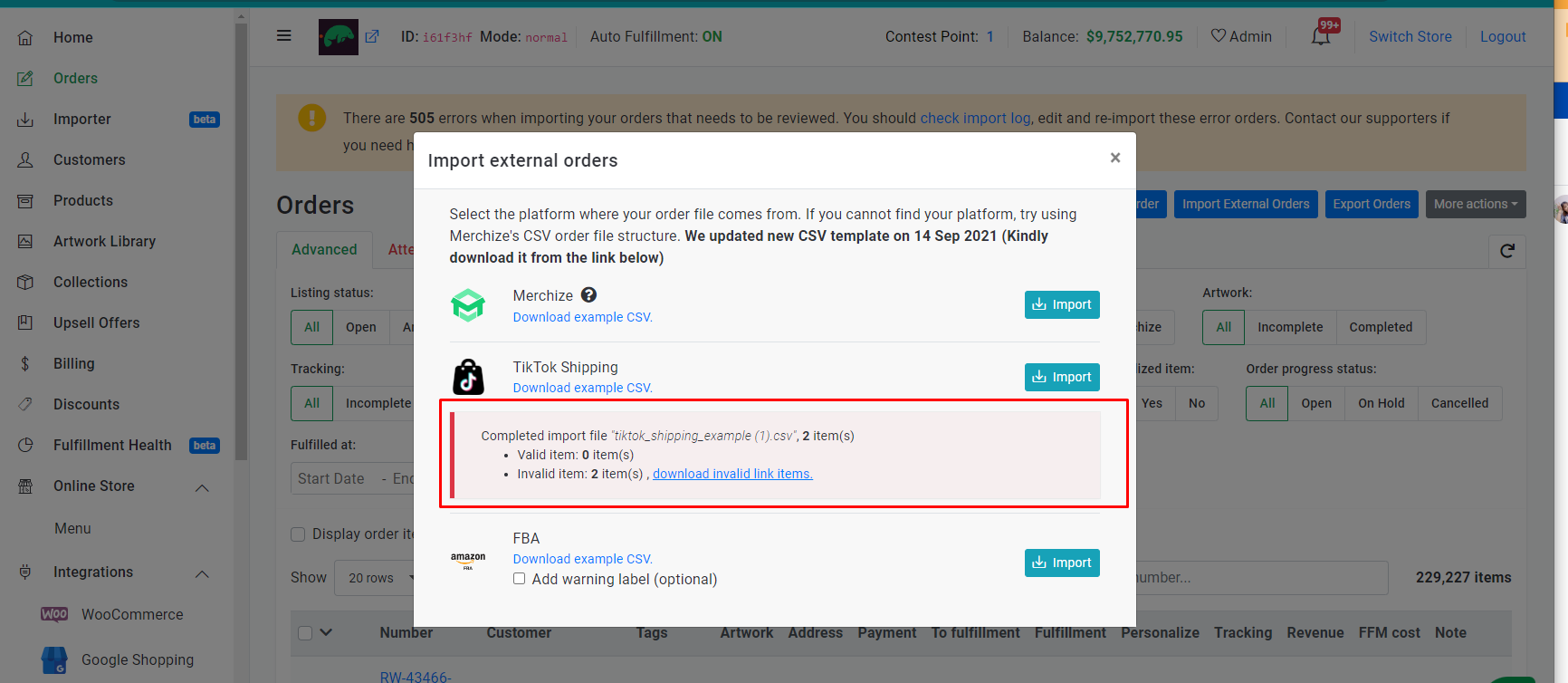This screenshot has width=1568, height=683.
Task: Enable Add warning label option
Action: click(520, 579)
